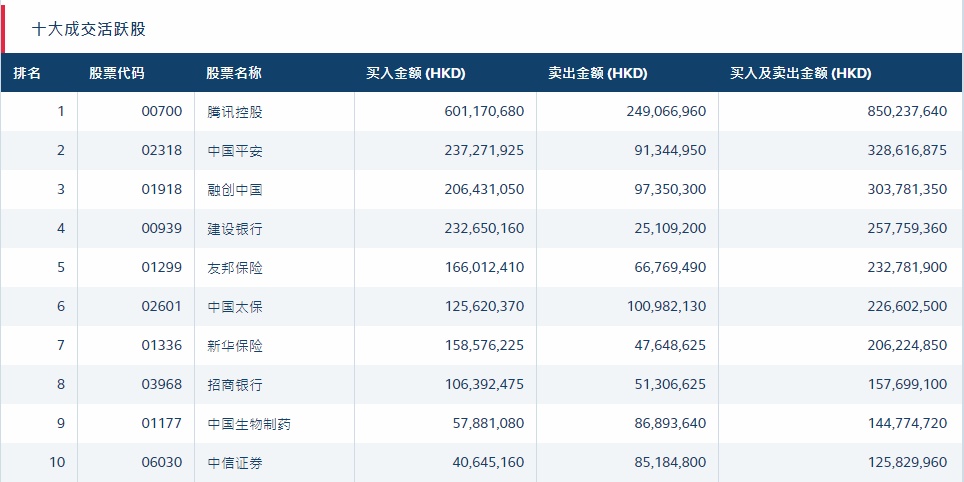This screenshot has height=482, width=964.
Task: Click the 买入金额 (HKD) column header
Action: 416,73
